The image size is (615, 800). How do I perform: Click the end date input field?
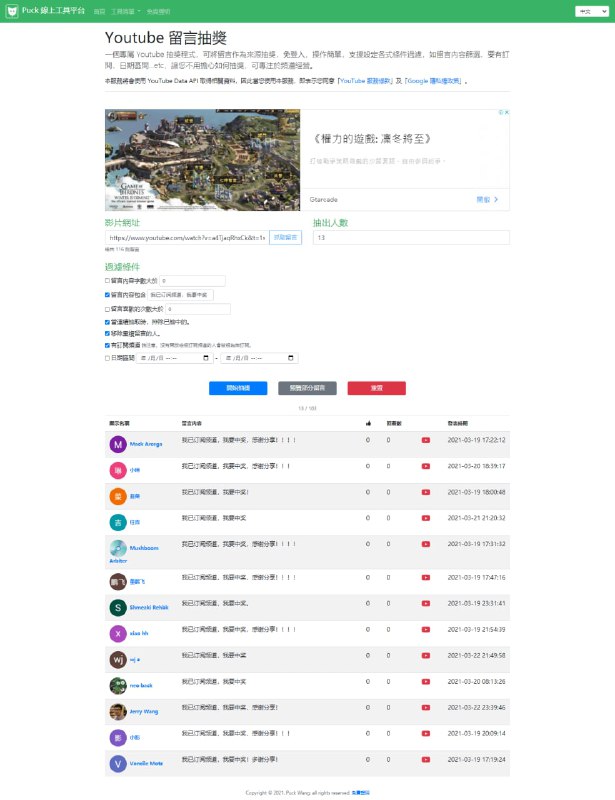[259, 358]
